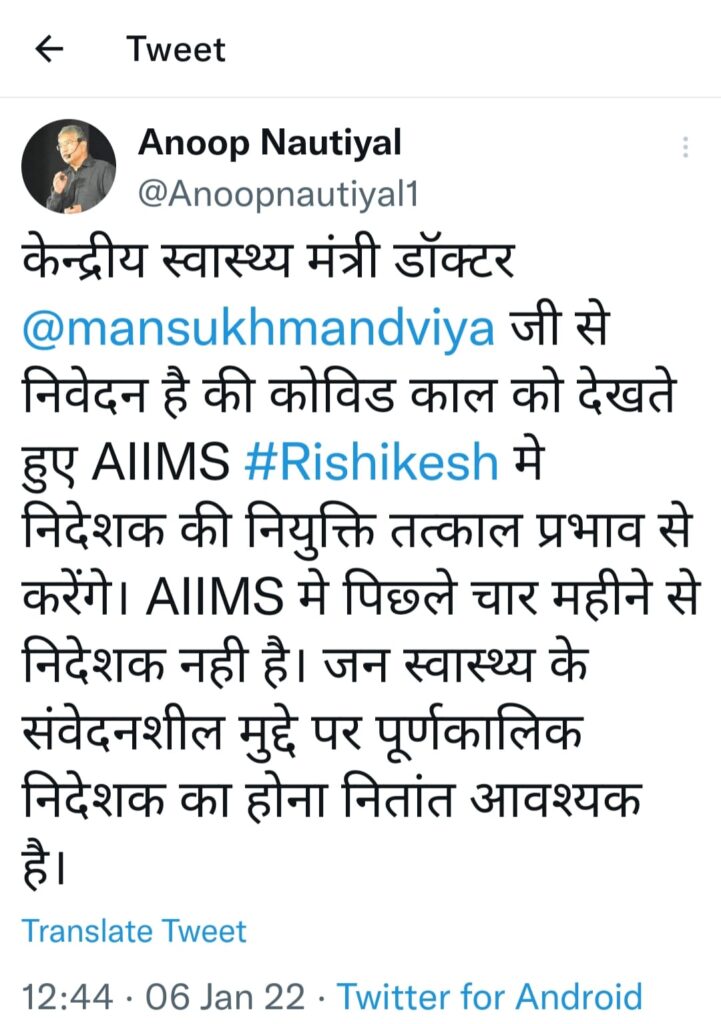Tap the Anoop Nautiyal display name
The width and height of the screenshot is (721, 1024).
tap(270, 142)
